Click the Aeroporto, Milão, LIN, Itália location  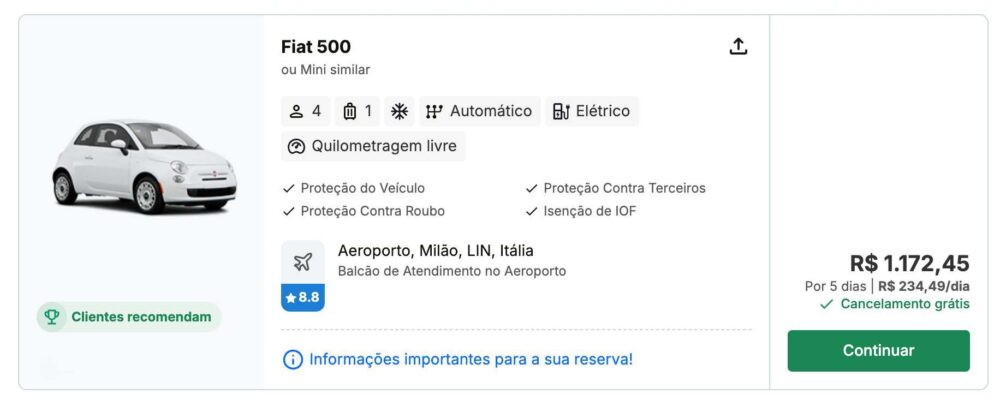(x=436, y=250)
